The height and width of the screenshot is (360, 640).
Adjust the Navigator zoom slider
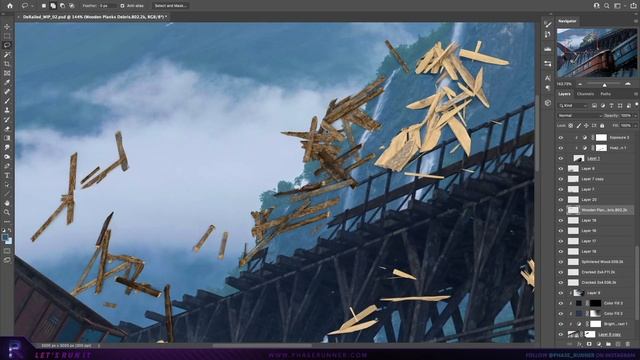[604, 84]
